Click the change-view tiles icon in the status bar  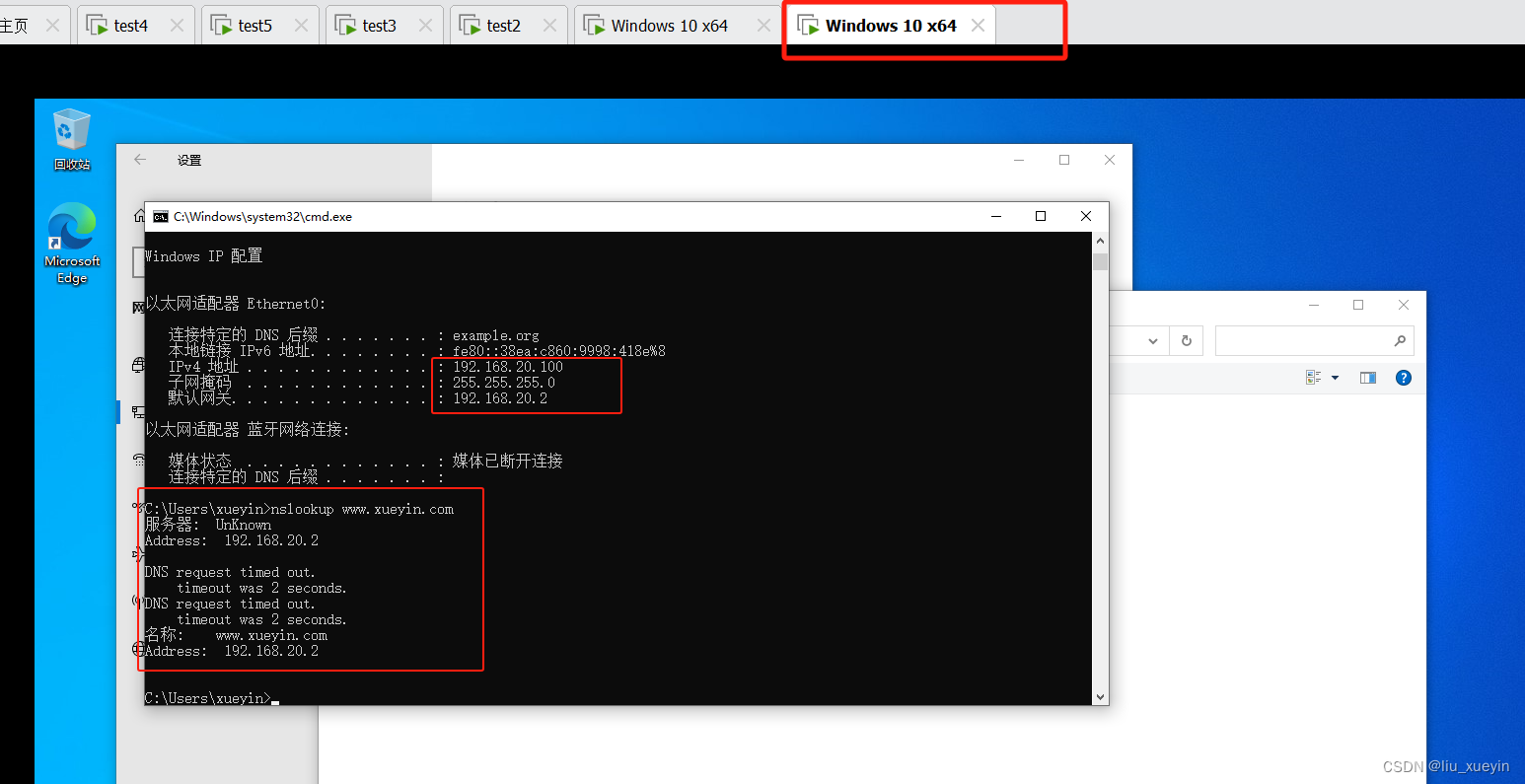(1312, 377)
